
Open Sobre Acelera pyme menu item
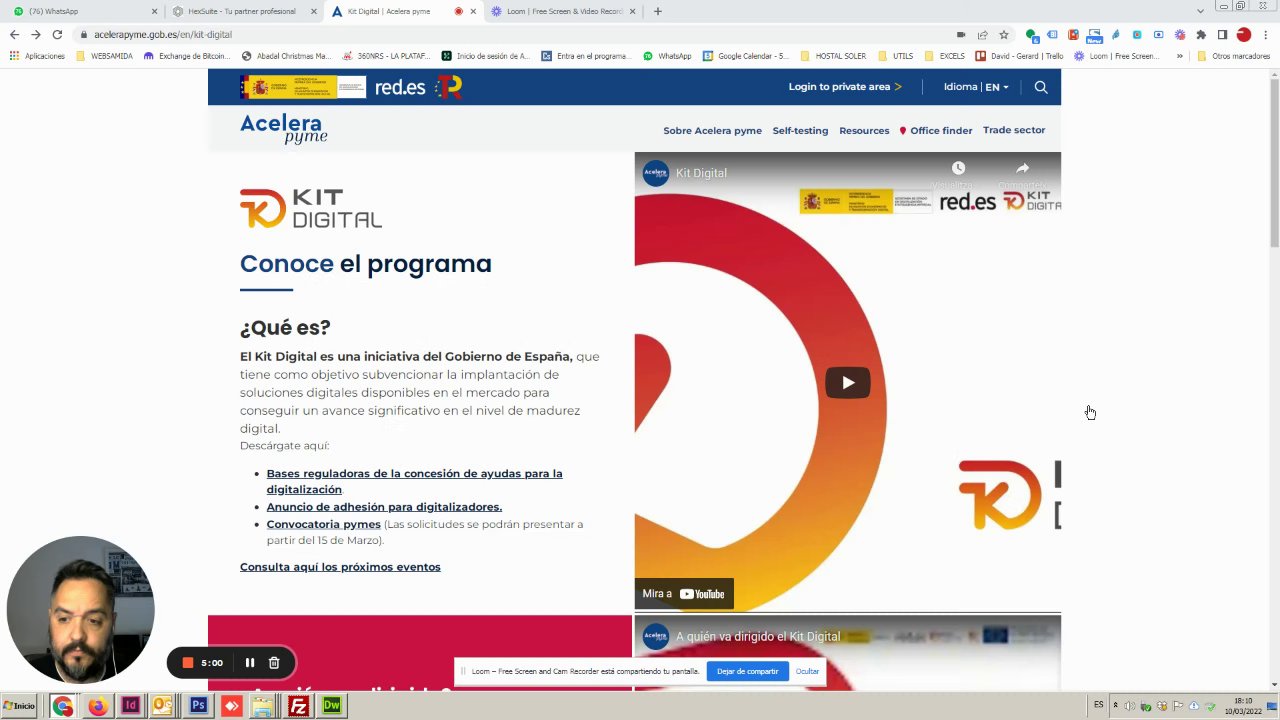[712, 131]
